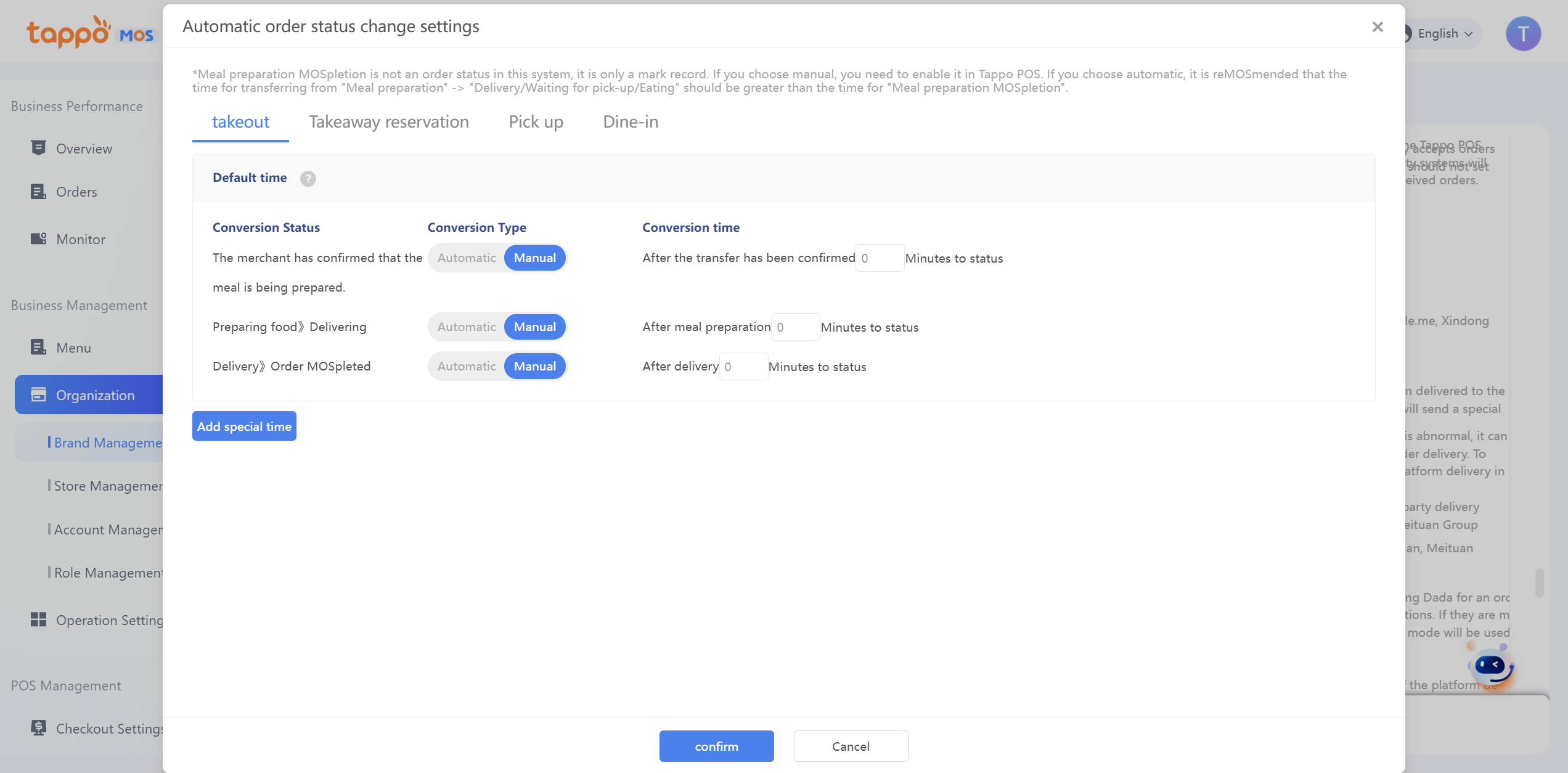Click the Add special time button
This screenshot has width=1568, height=773.
pos(244,426)
